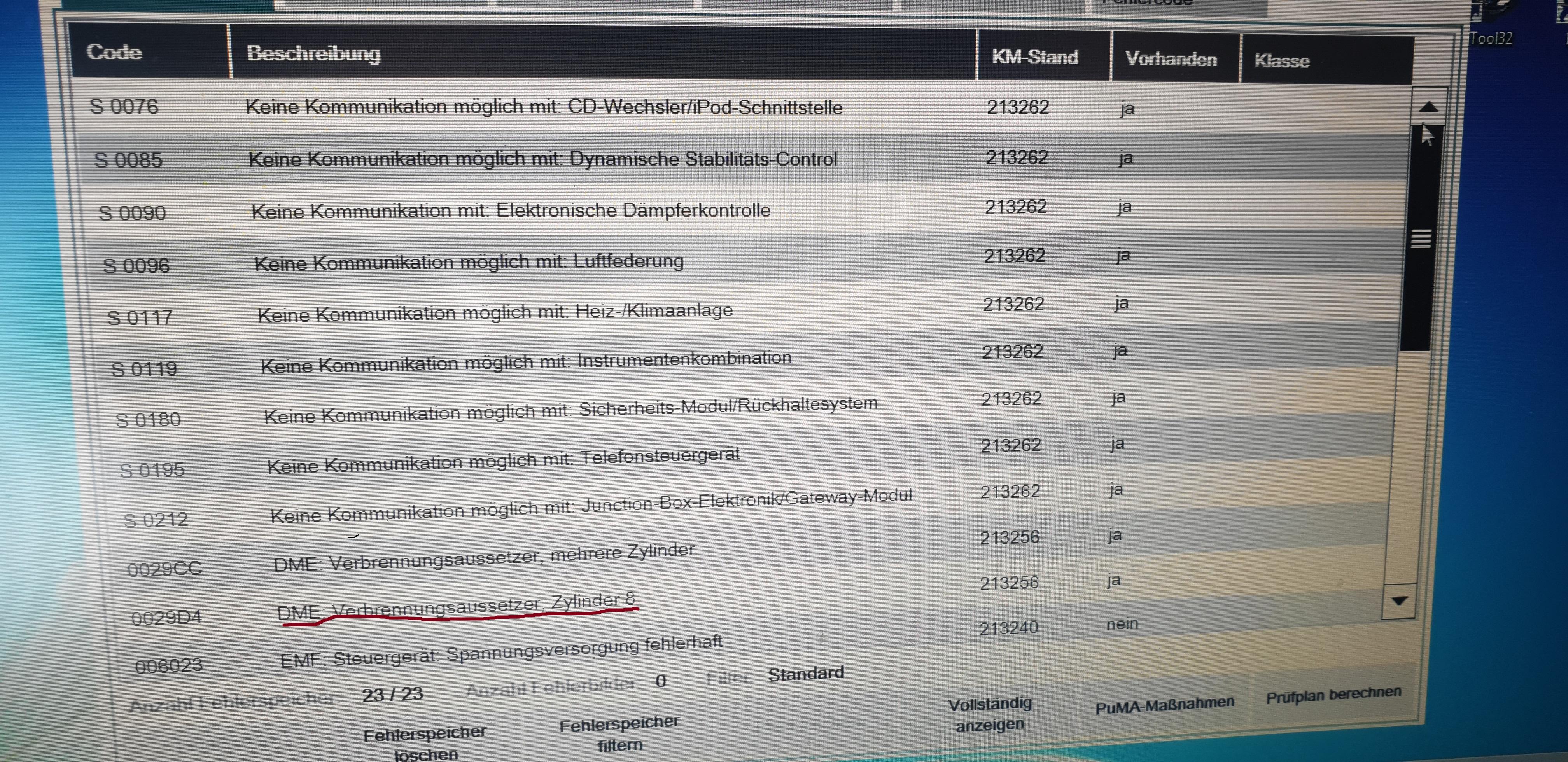Sort by the KM-Stand column header

1035,57
